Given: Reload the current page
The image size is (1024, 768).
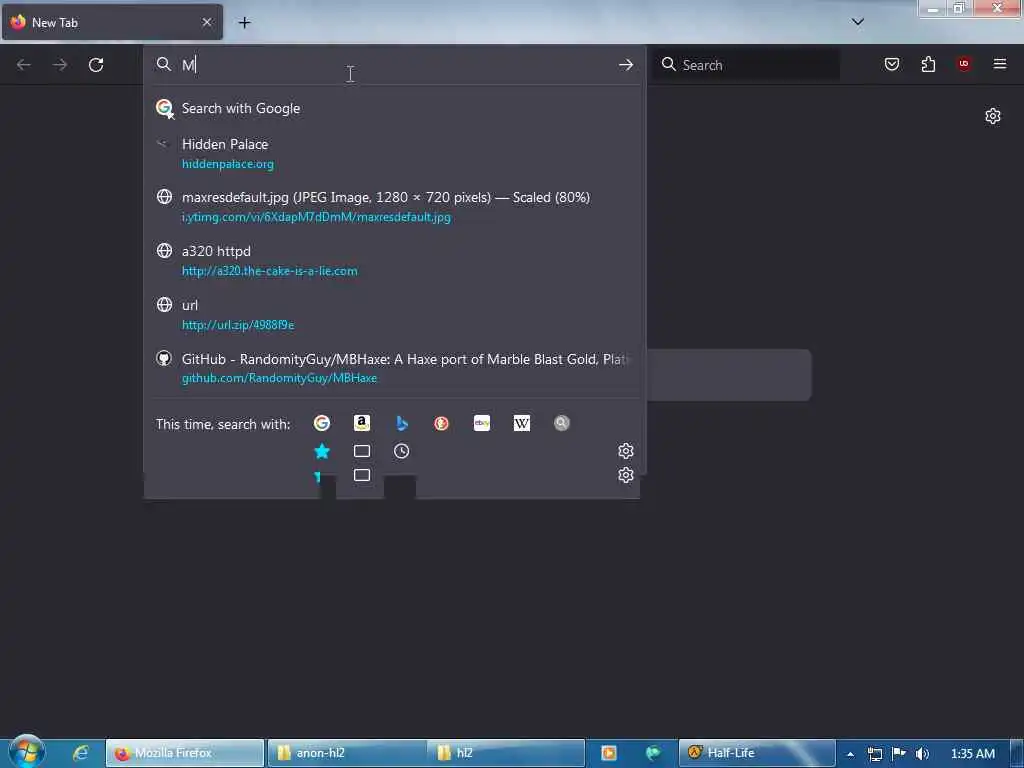Looking at the screenshot, I should click(96, 65).
